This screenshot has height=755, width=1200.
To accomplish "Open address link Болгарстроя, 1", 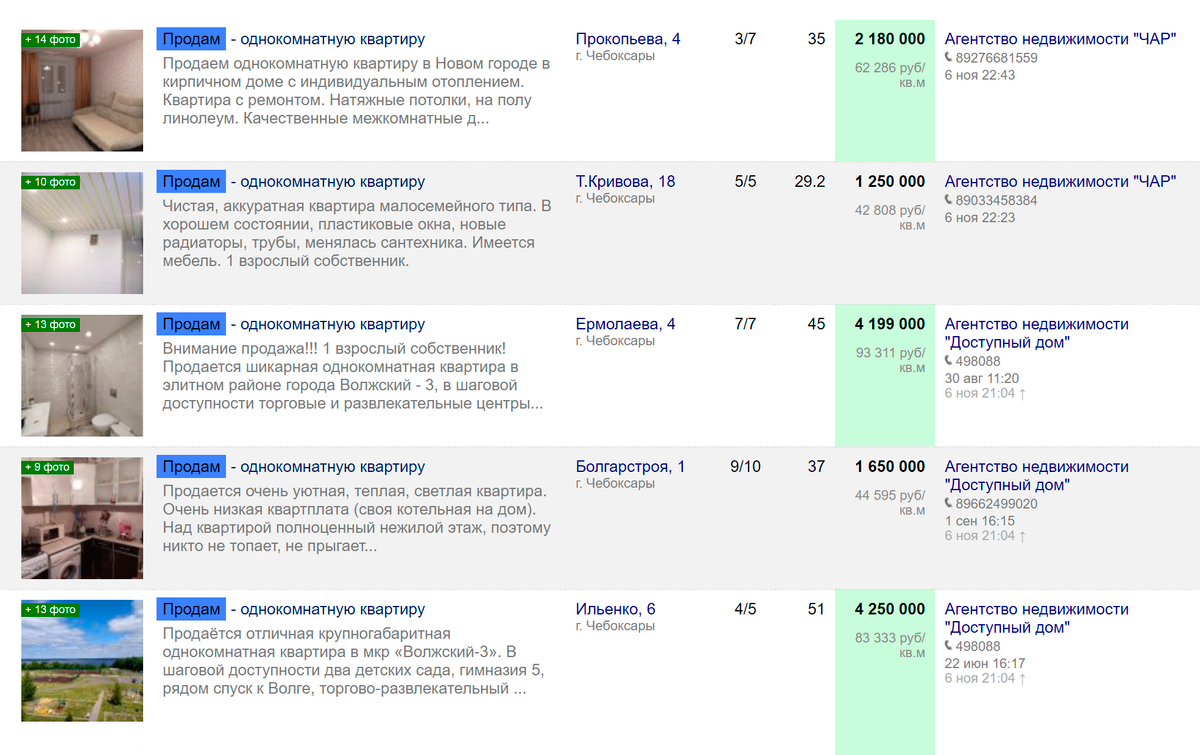I will 630,466.
